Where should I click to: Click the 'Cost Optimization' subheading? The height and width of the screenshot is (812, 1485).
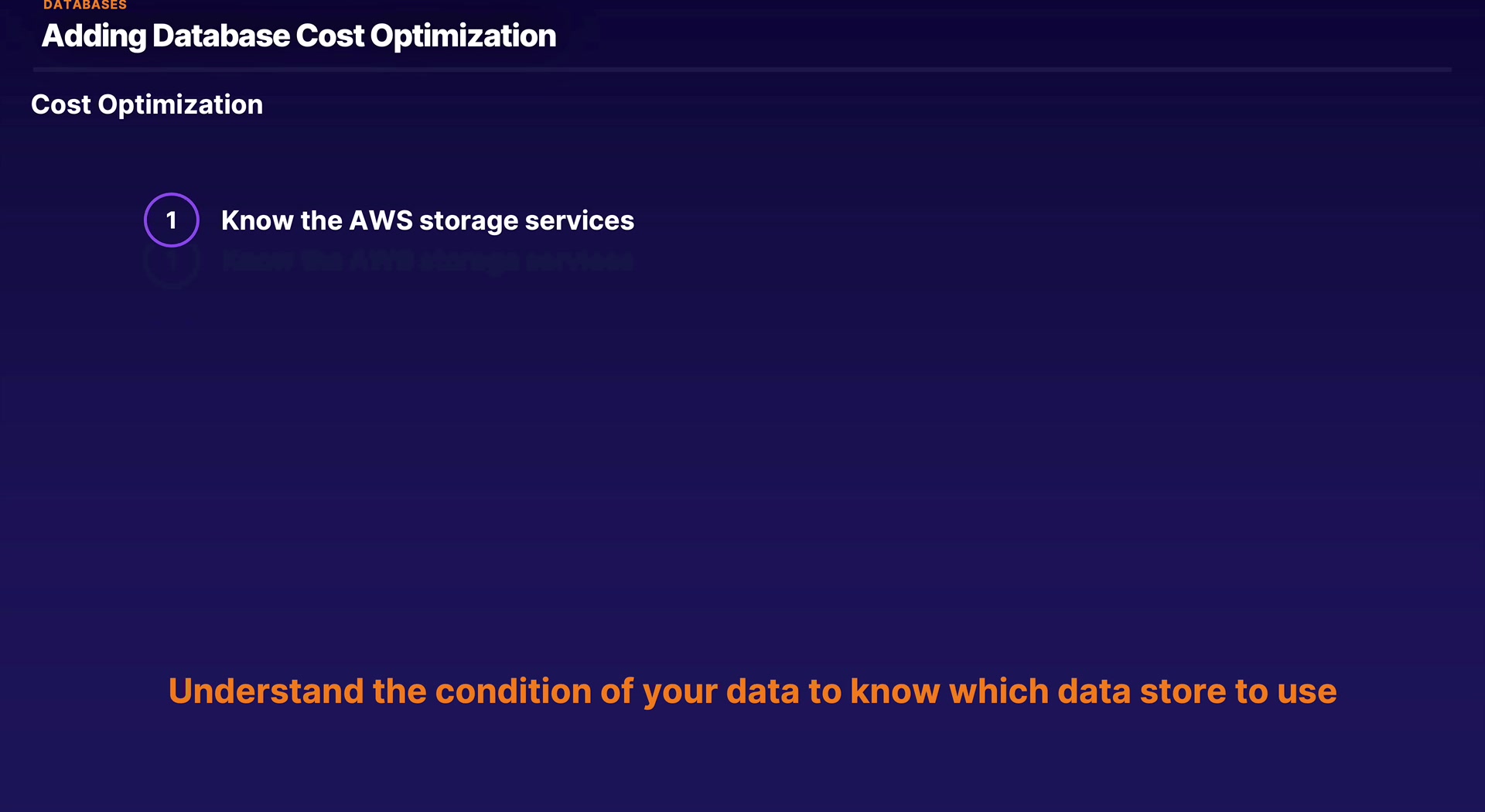147,104
